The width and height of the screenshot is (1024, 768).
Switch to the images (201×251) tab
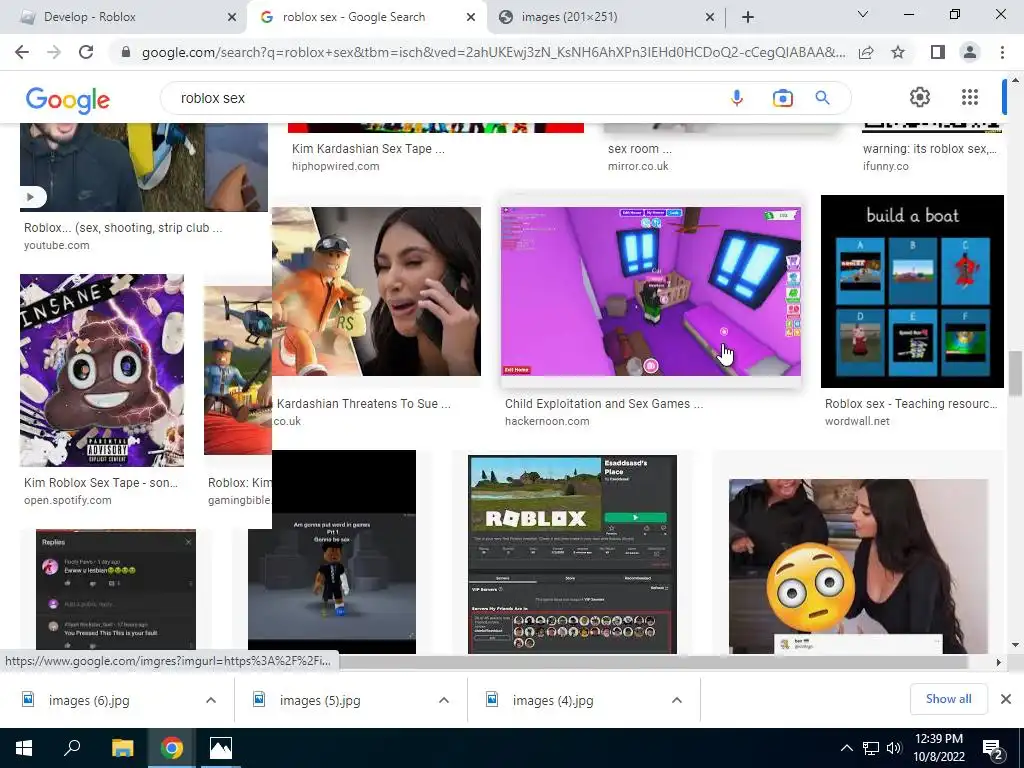pyautogui.click(x=606, y=17)
